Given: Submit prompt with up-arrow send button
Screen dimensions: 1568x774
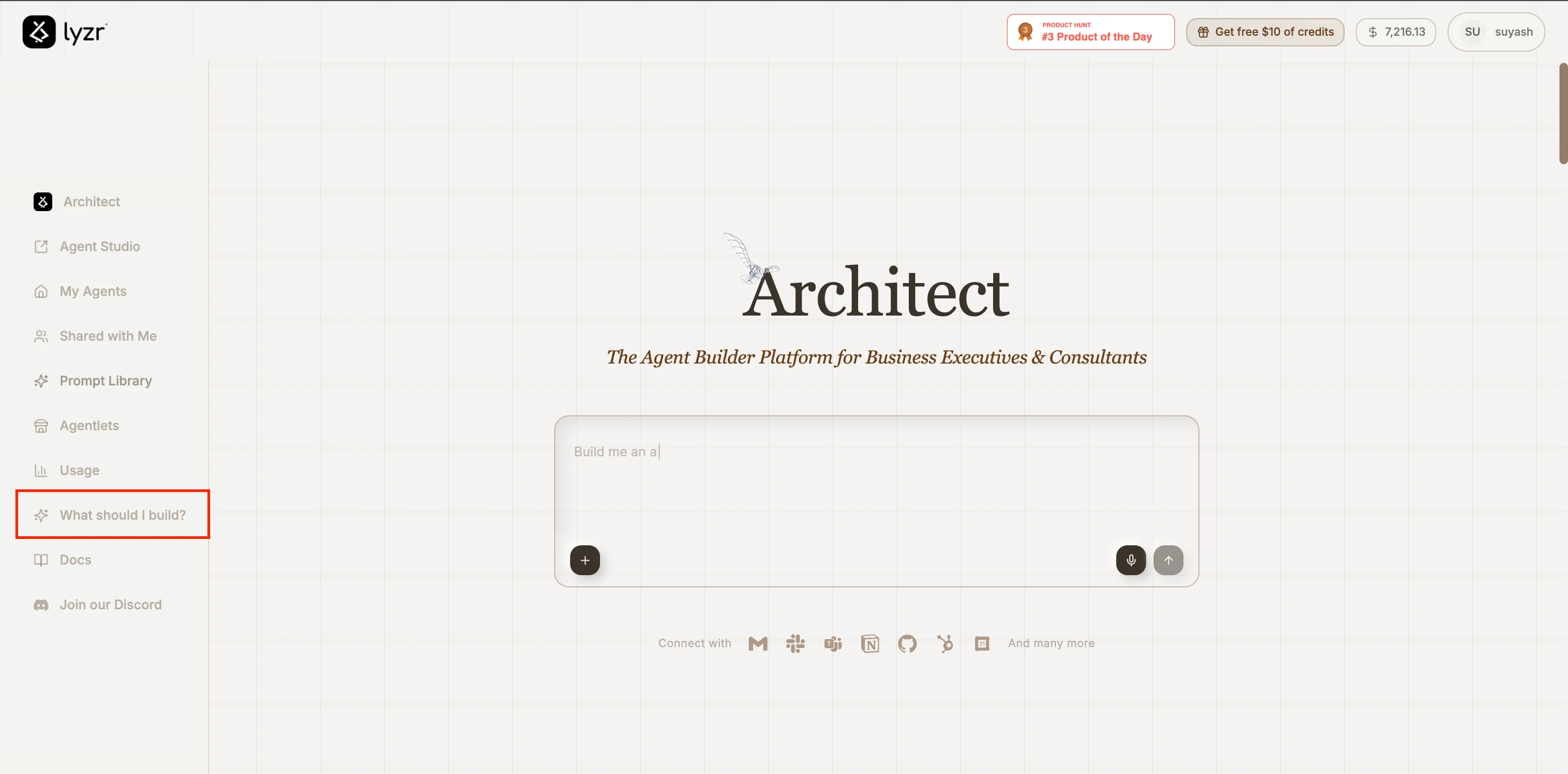Looking at the screenshot, I should [x=1167, y=560].
